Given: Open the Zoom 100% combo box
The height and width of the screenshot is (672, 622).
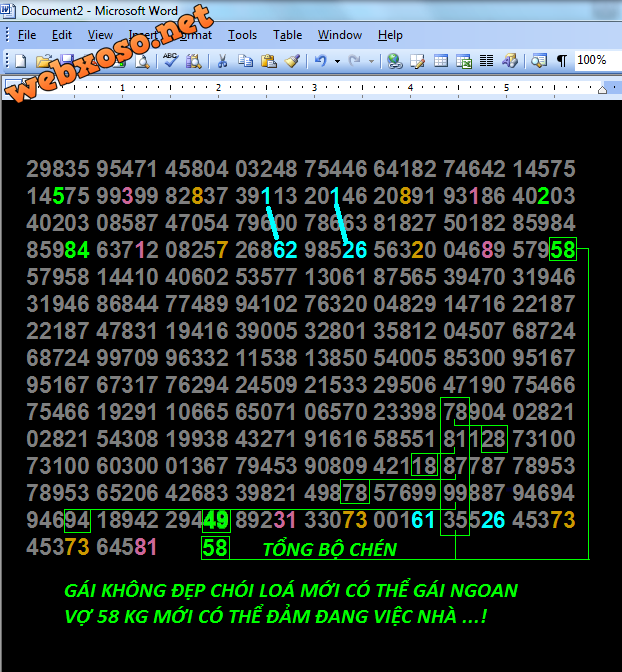Looking at the screenshot, I should pyautogui.click(x=592, y=61).
